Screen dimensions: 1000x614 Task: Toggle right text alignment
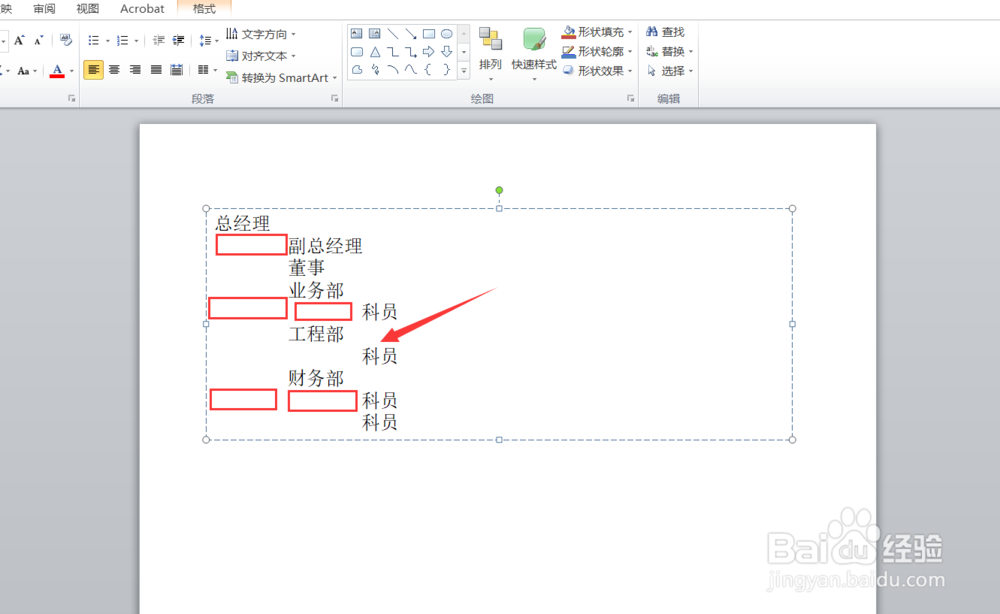[x=135, y=69]
